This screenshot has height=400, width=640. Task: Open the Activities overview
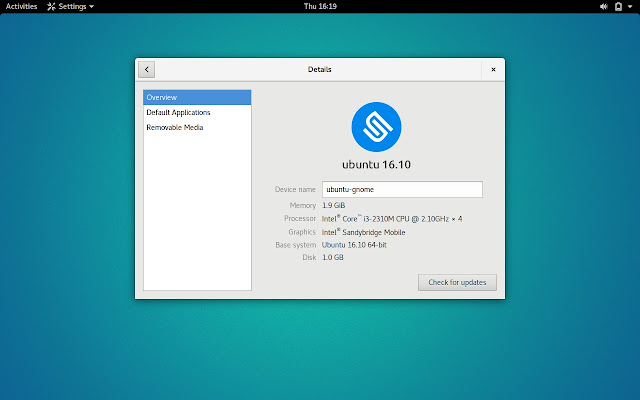[x=21, y=7]
